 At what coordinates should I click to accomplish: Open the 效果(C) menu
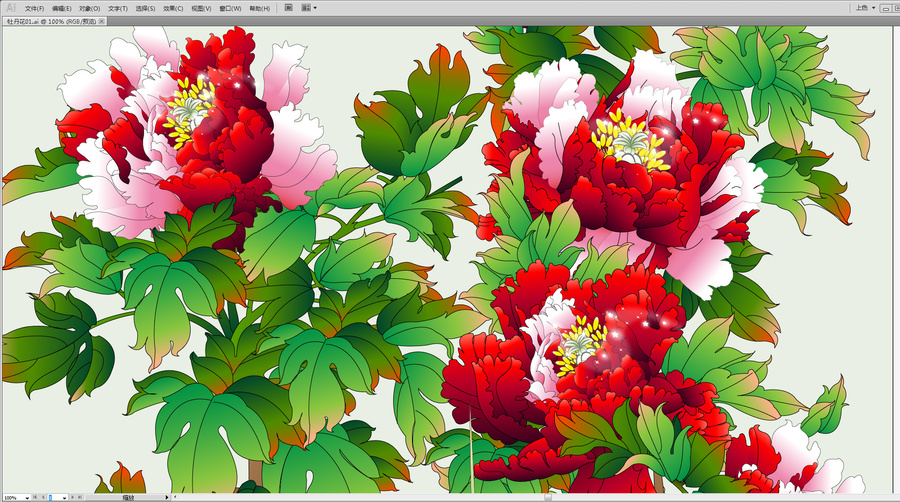click(x=173, y=9)
